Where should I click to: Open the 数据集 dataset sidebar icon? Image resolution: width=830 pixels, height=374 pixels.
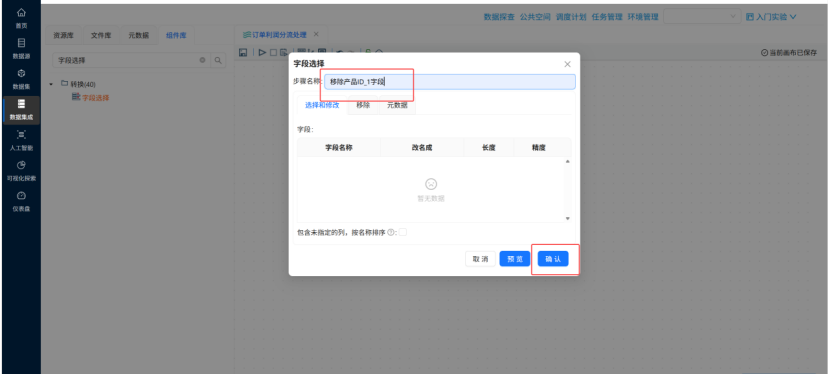[x=21, y=73]
